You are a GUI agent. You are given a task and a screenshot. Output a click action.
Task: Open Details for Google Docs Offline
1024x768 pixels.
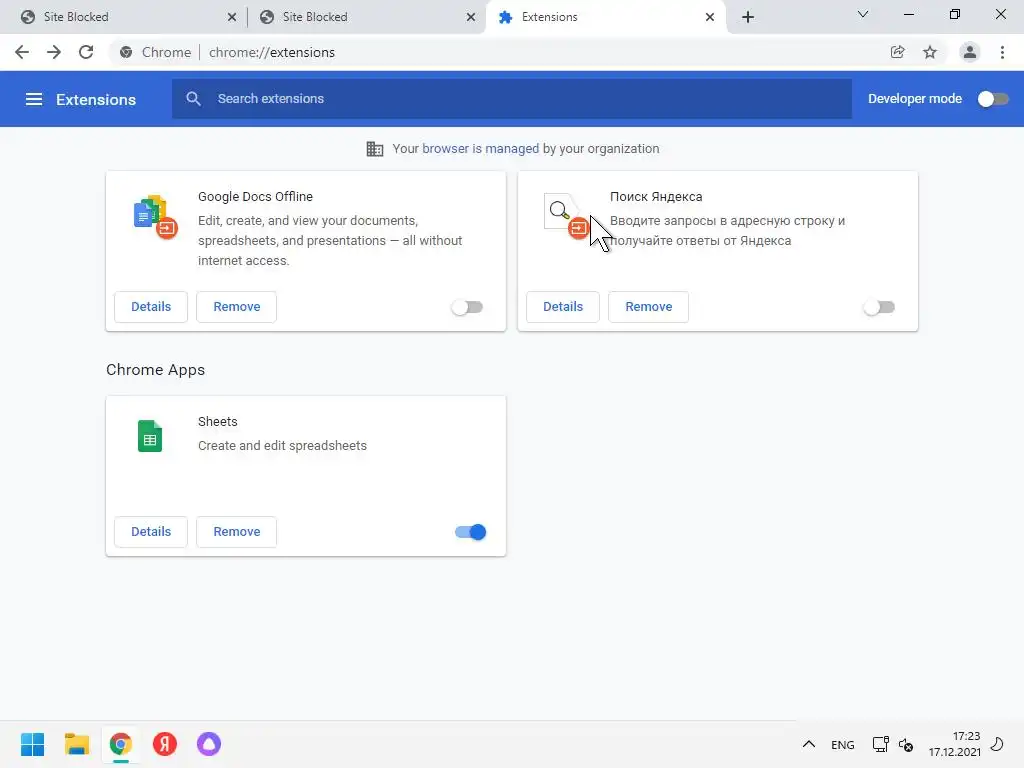151,307
